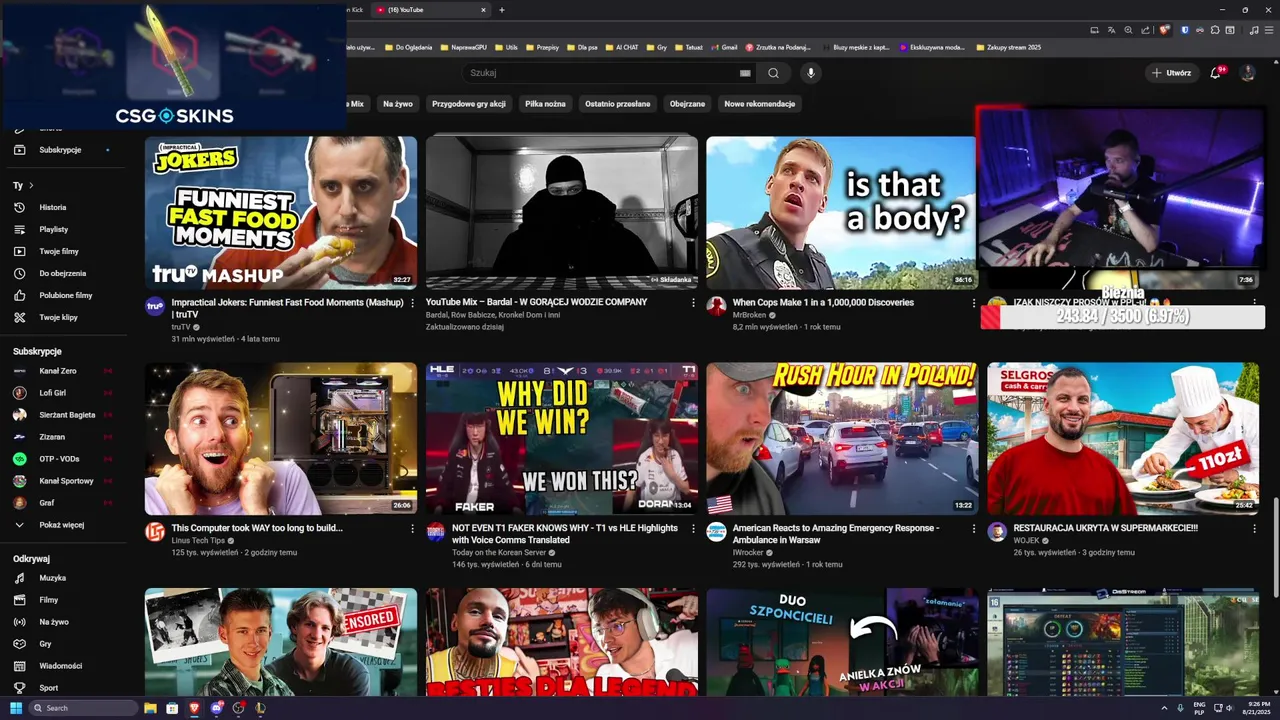This screenshot has width=1280, height=720.
Task: Select the Przygodowe gry akcji chip
Action: 469,104
